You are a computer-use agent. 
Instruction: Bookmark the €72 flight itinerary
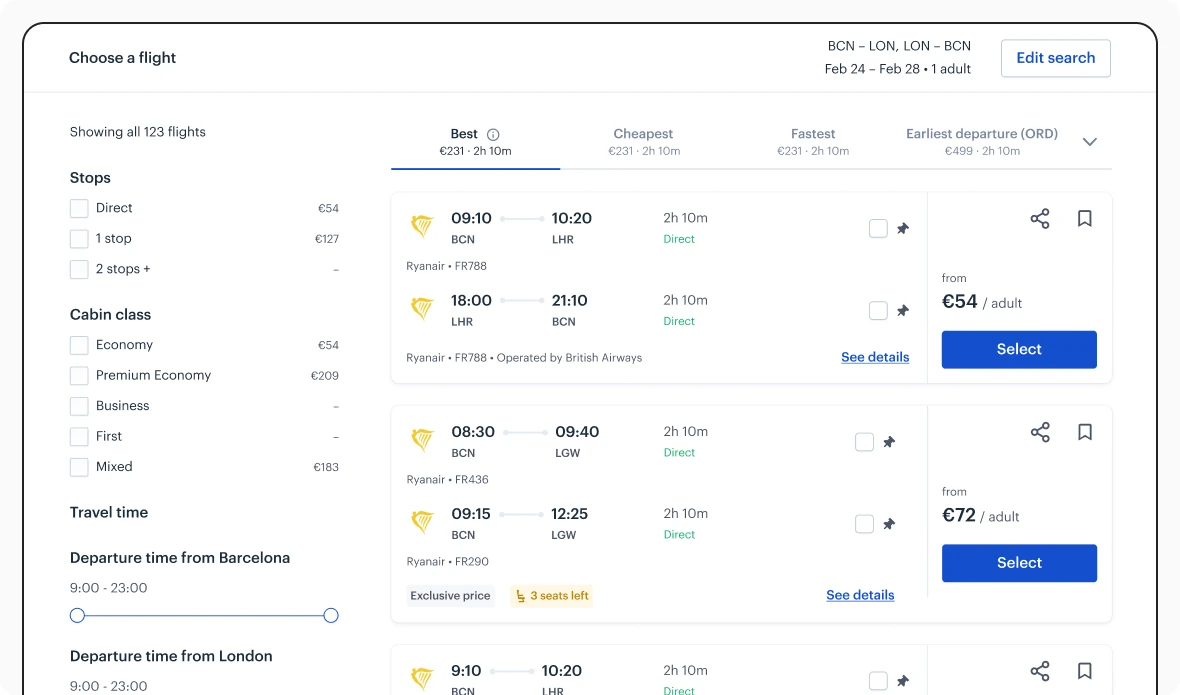(1085, 432)
